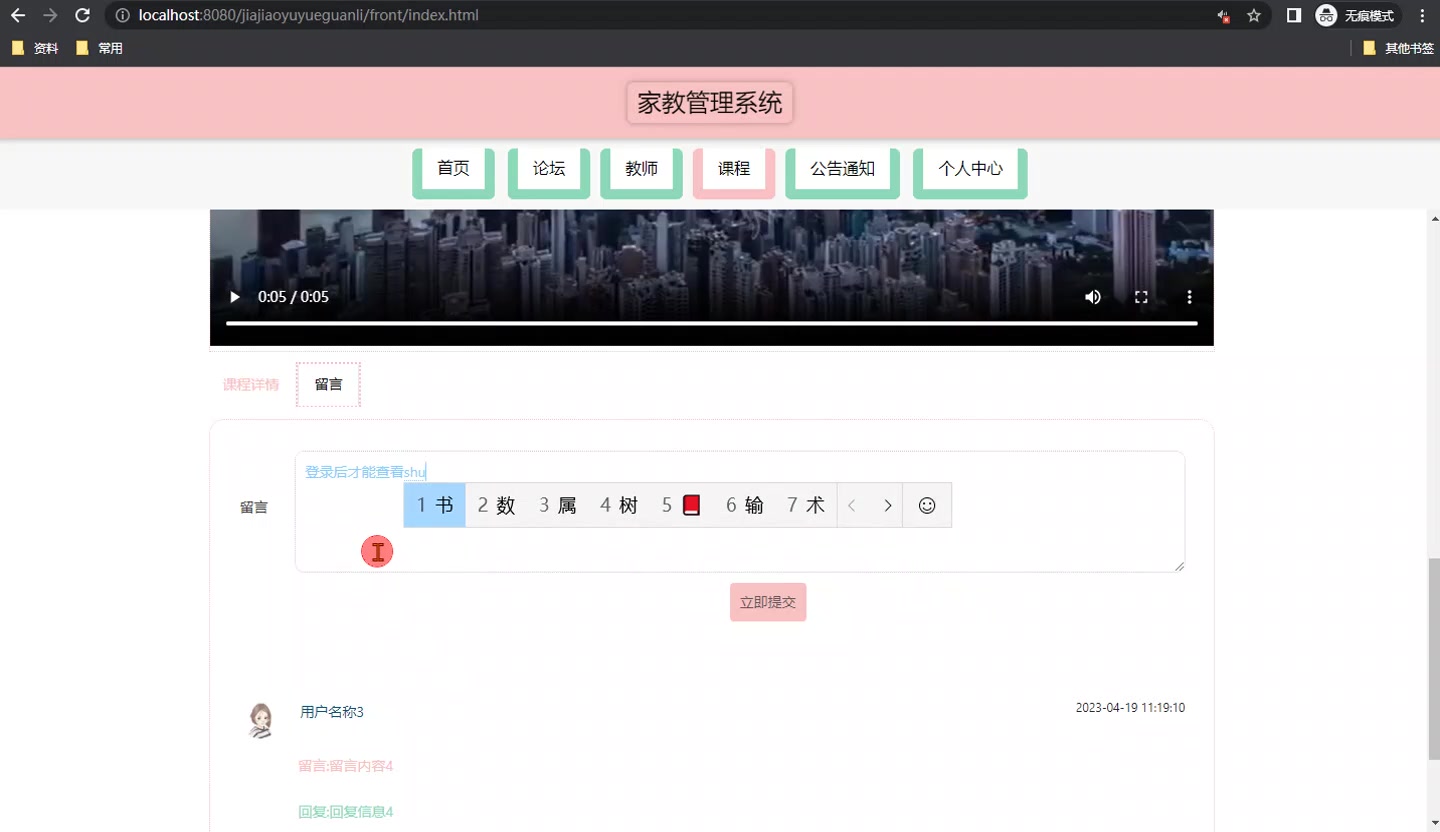
Task: Click the browser forward arrow
Action: click(50, 16)
